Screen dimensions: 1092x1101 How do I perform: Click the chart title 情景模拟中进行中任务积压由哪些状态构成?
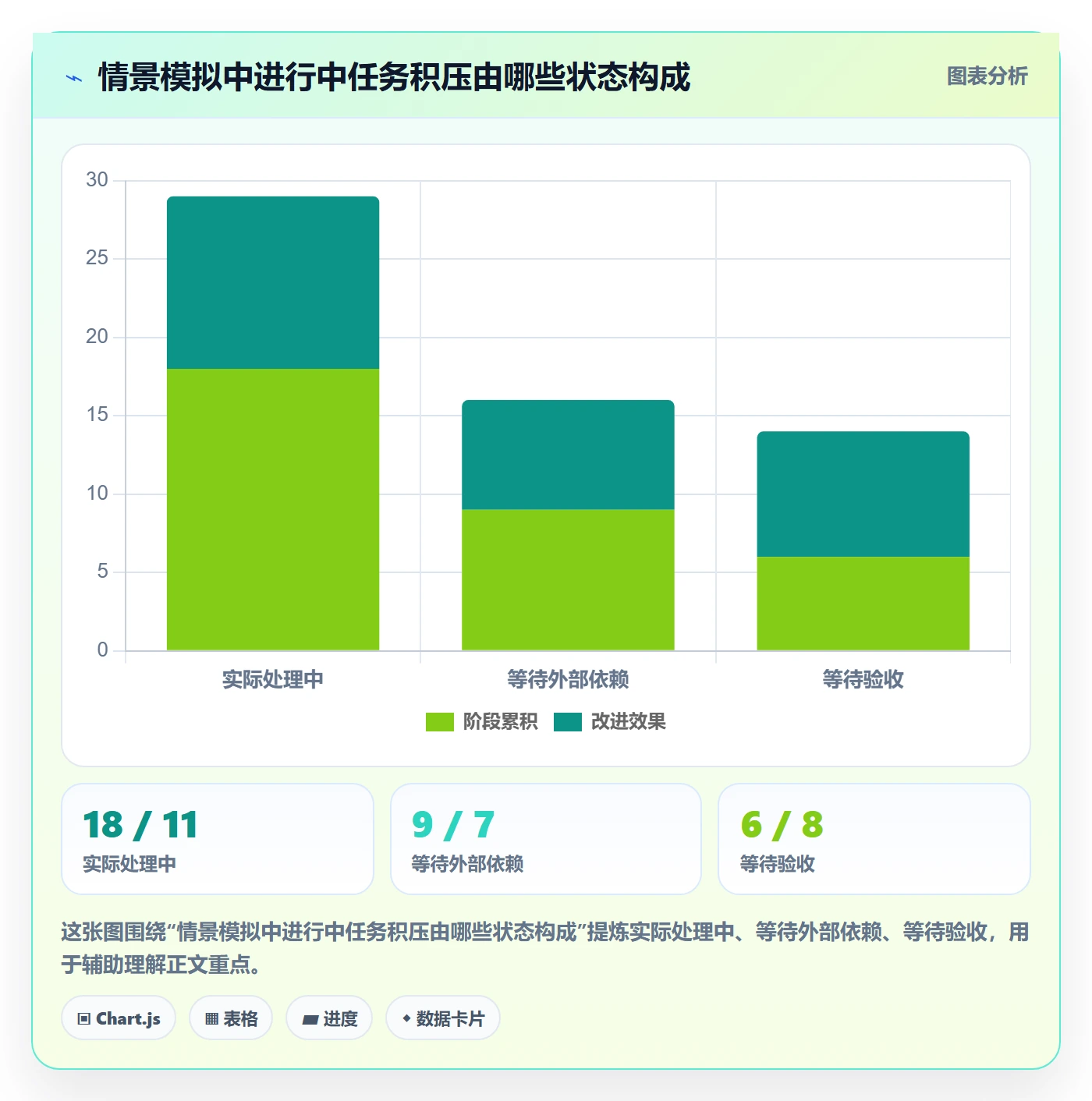point(395,77)
